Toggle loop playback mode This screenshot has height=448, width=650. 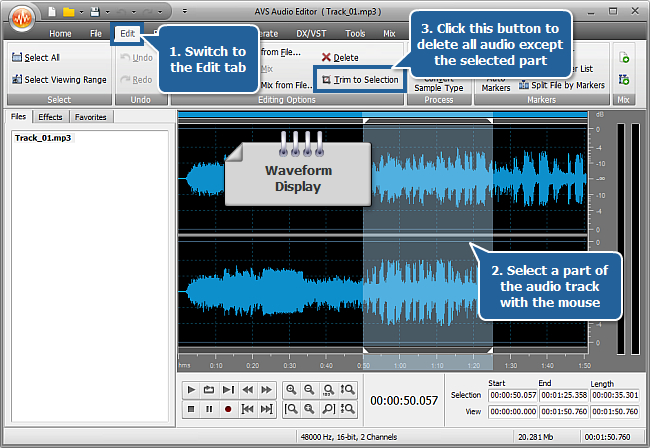point(209,390)
